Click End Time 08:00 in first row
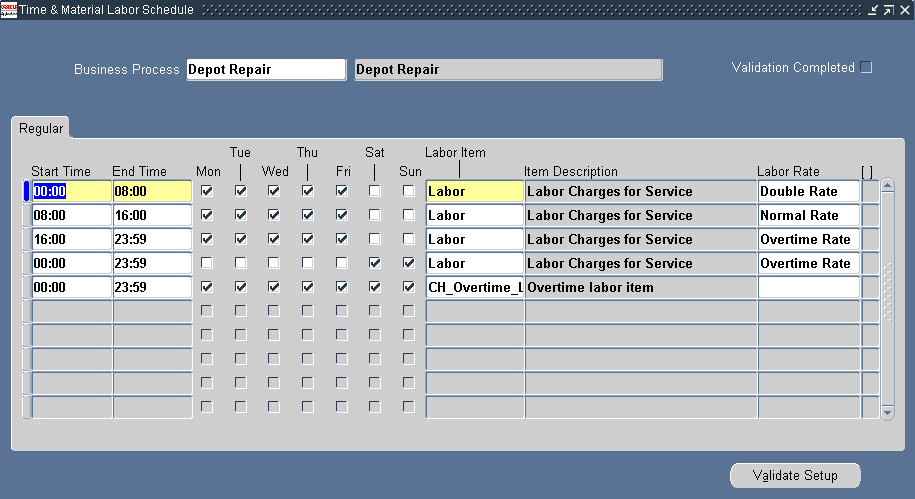 [152, 191]
